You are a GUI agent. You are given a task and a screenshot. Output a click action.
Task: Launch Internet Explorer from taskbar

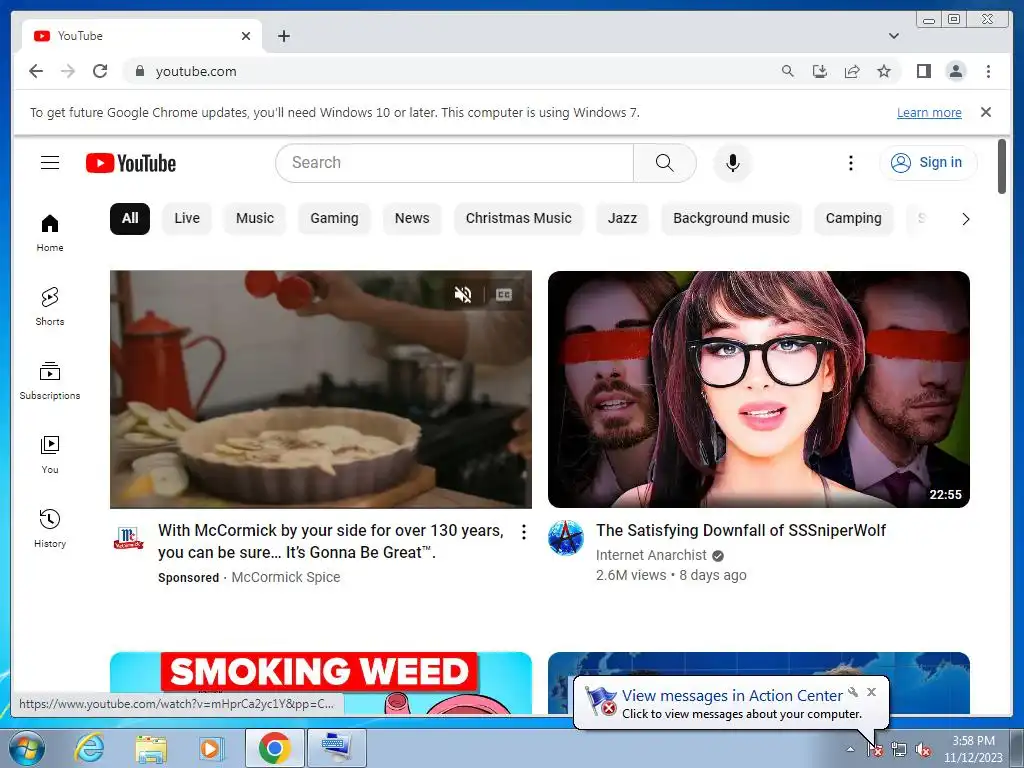[x=89, y=748]
